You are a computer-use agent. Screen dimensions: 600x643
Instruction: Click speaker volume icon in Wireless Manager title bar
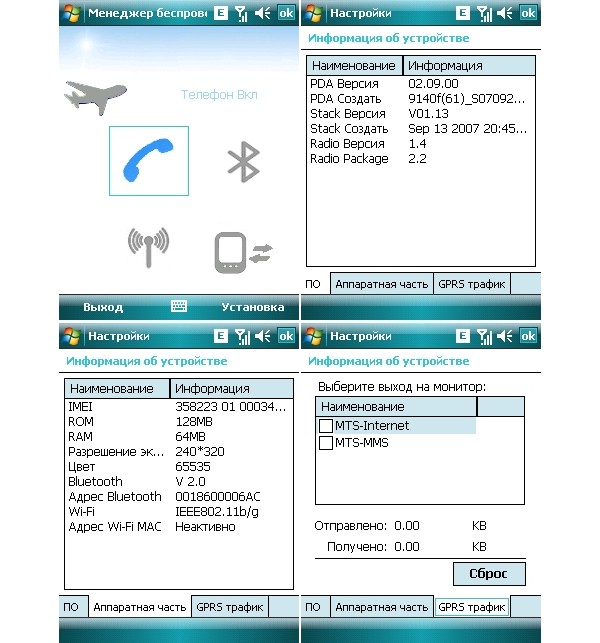click(x=262, y=13)
